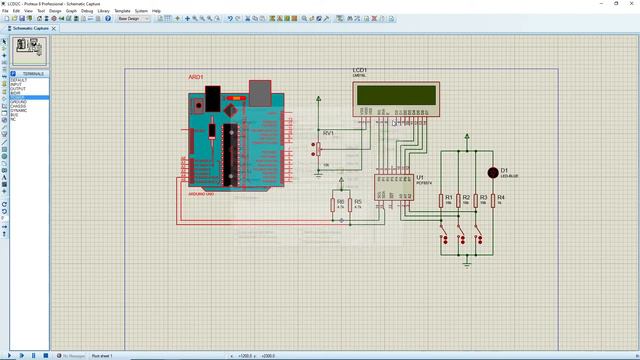Select DEFAULT in the terminals list
This screenshot has width=640, height=360.
pos(19,80)
